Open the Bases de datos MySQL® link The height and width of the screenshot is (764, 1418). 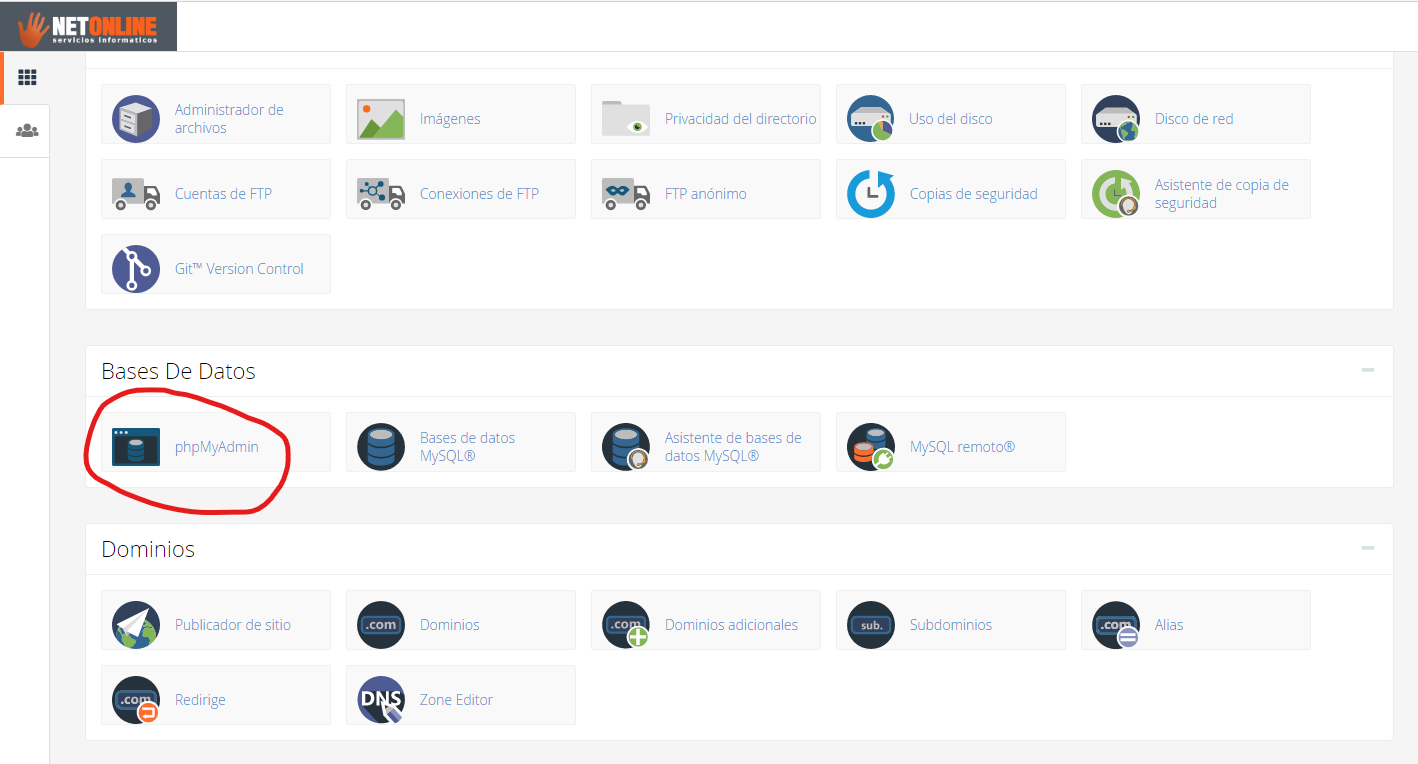[x=468, y=447]
